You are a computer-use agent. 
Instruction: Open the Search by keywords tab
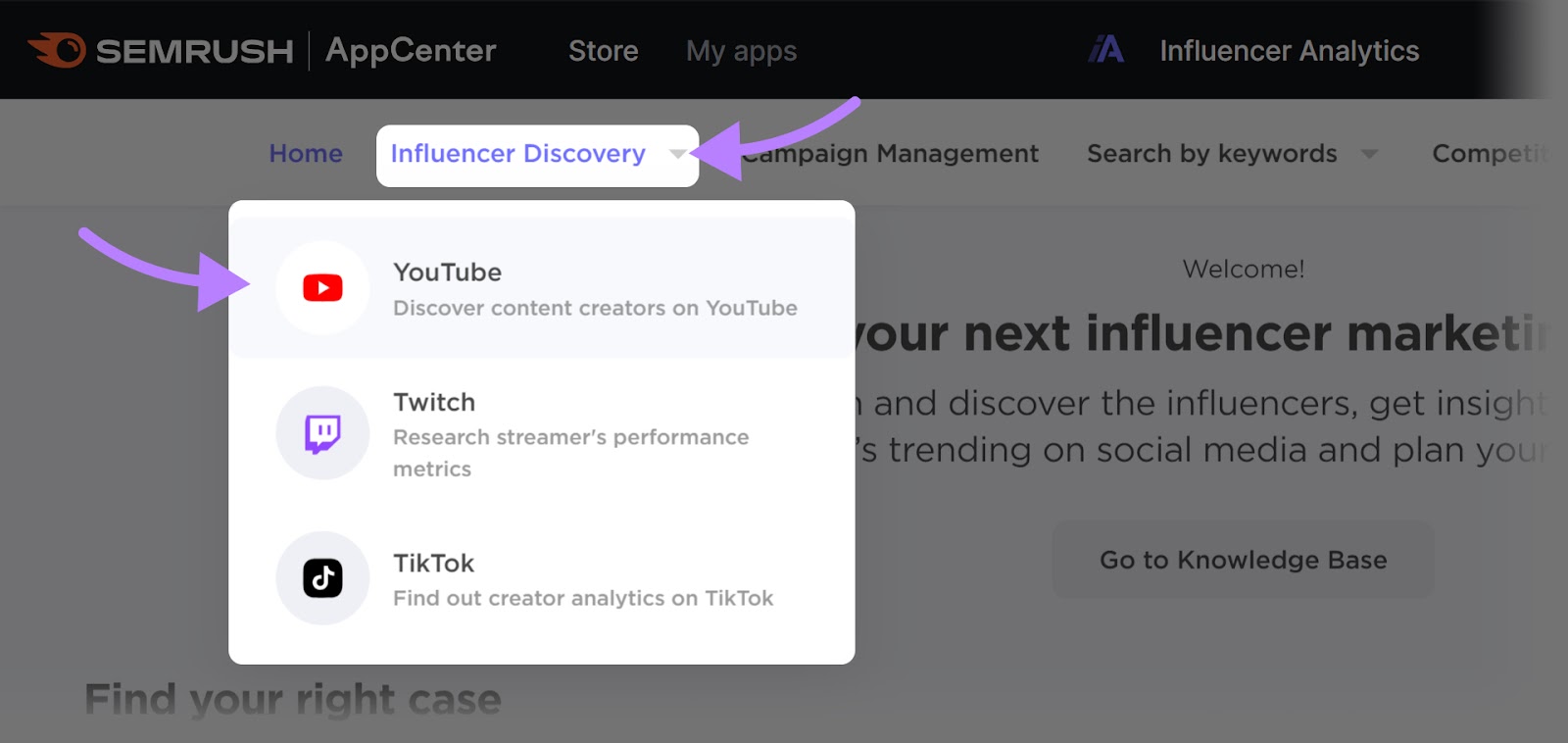click(1212, 154)
